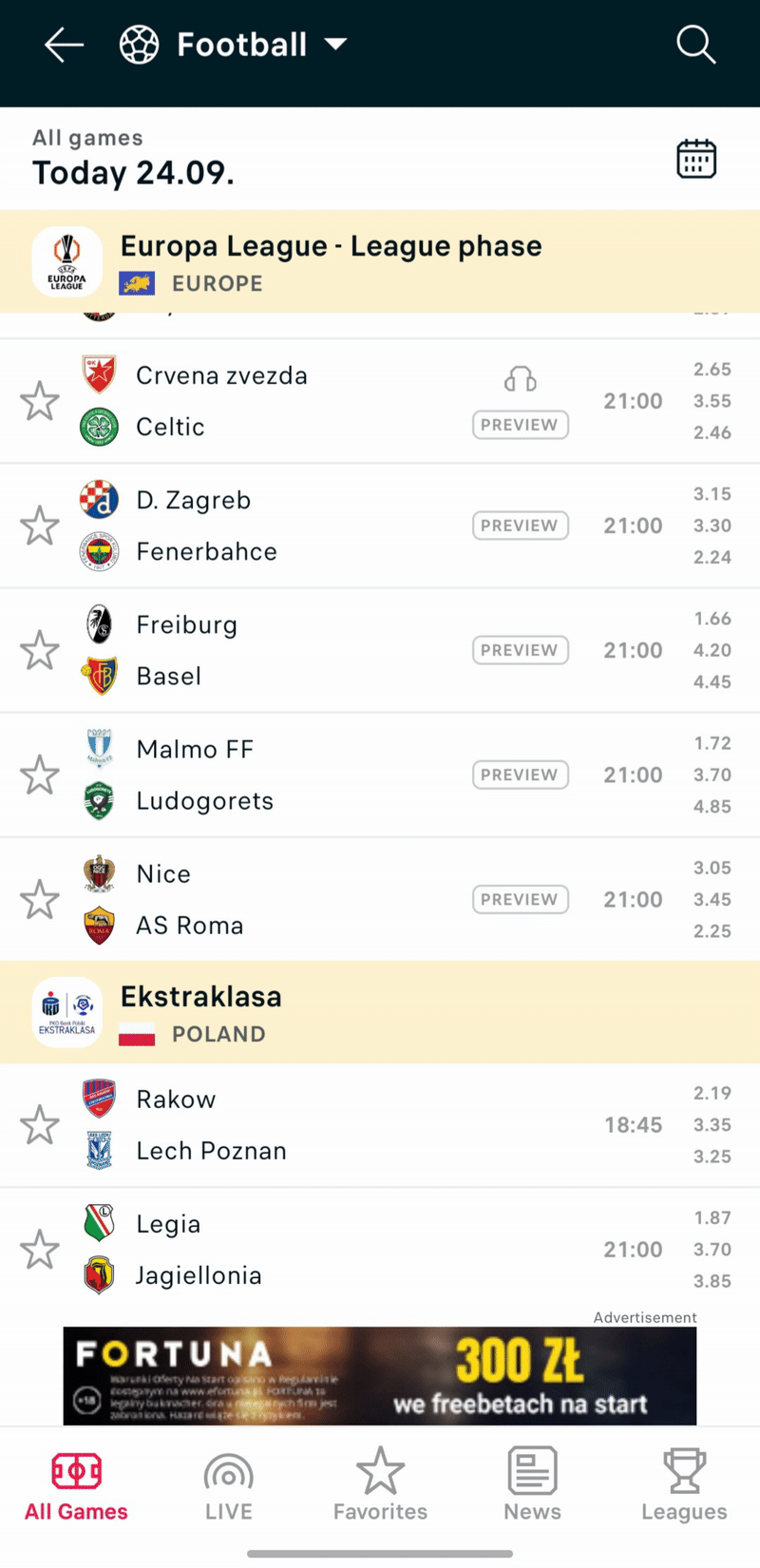Star the Freiburg vs Basel match
Viewport: 760px width, 1568px height.
click(x=40, y=651)
